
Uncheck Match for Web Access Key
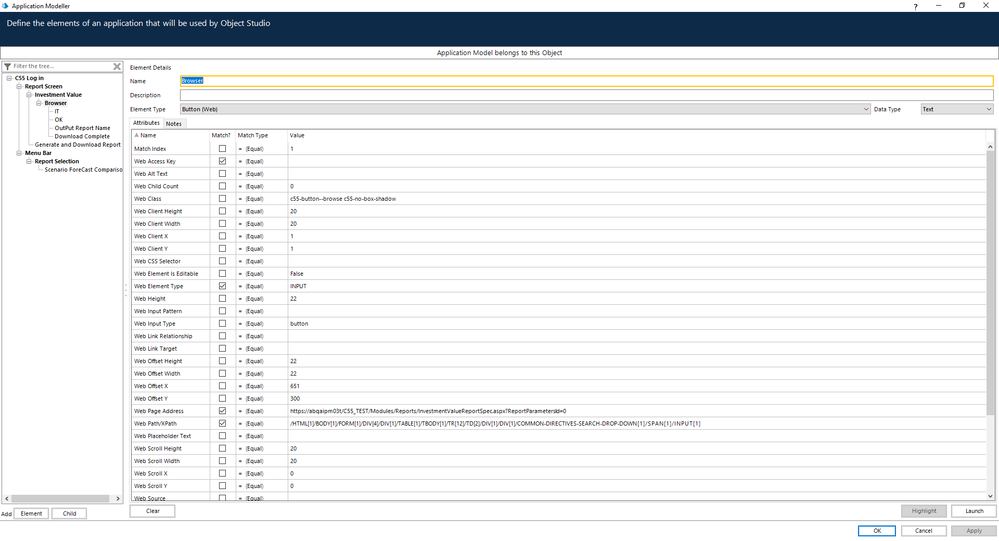click(x=222, y=161)
